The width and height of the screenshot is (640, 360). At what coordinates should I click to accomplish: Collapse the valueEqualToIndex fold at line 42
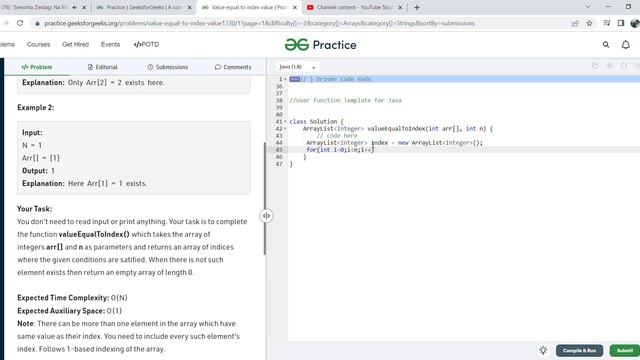(x=285, y=129)
